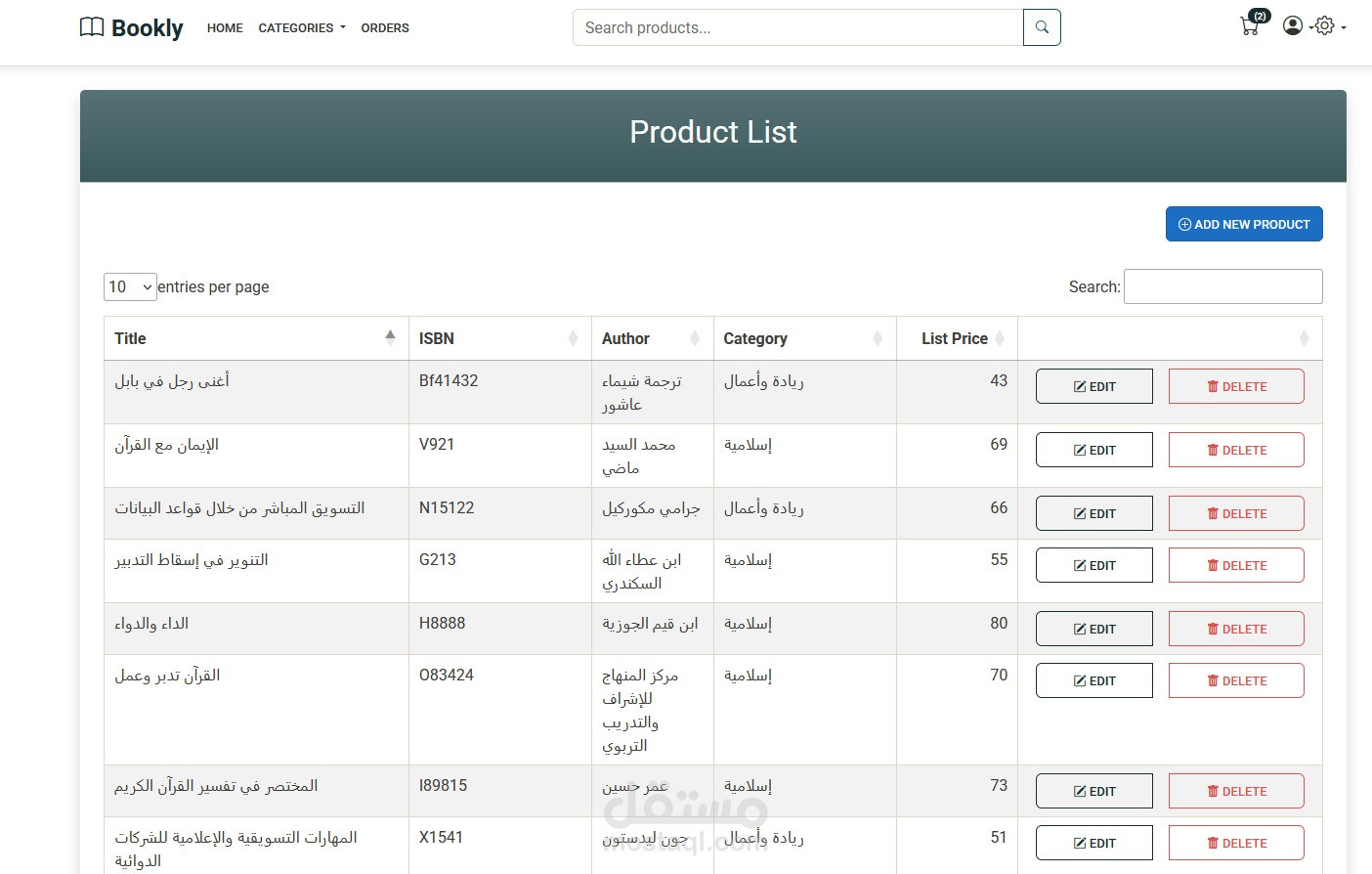This screenshot has height=874, width=1372.
Task: Open the settings gear dropdown
Action: coord(1327,26)
